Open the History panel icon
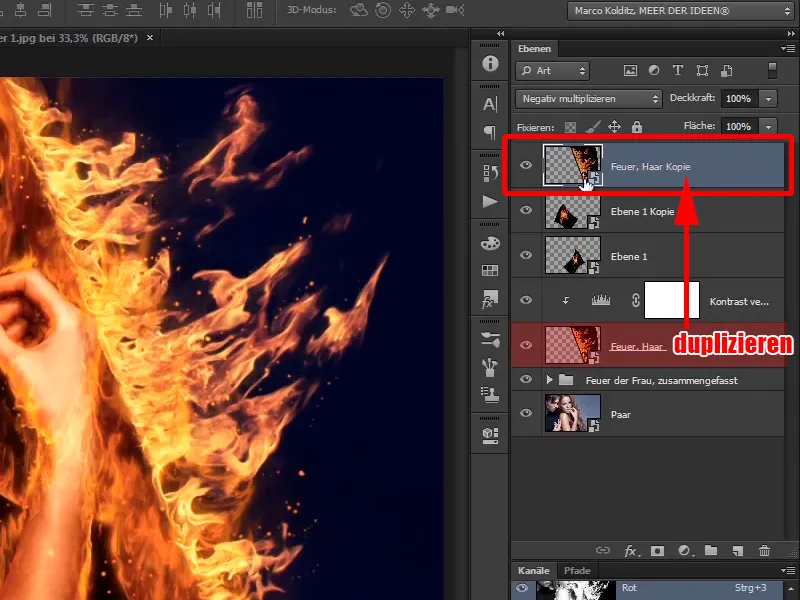The width and height of the screenshot is (800, 600). pos(490,173)
